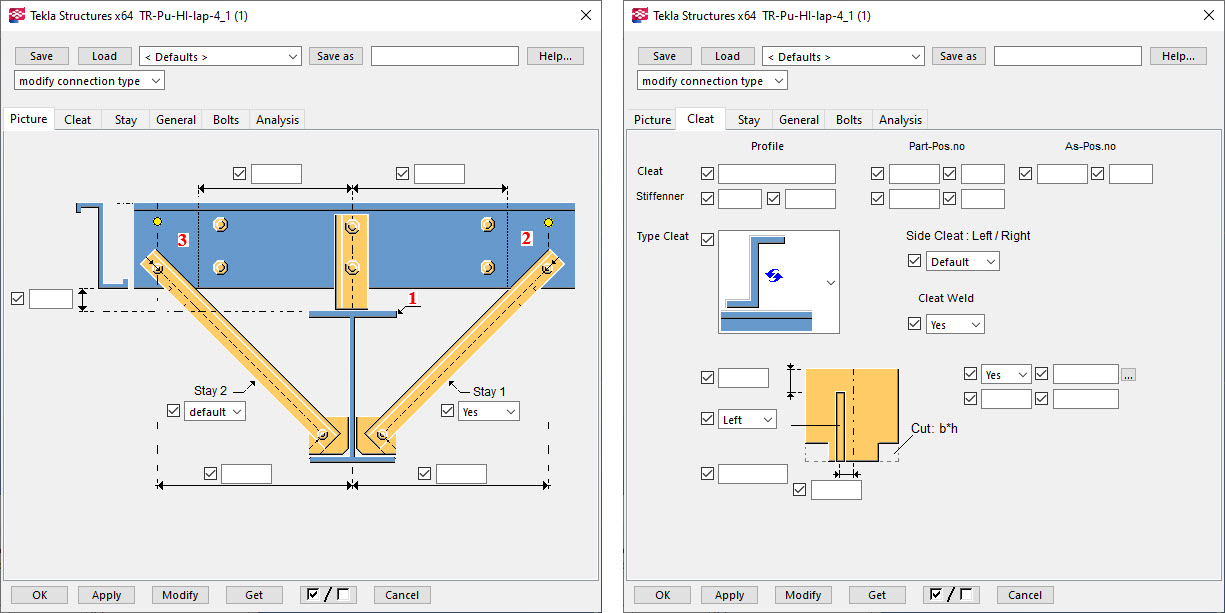Click Cancel in the Picture-tab dialog
The height and width of the screenshot is (613, 1225).
pyautogui.click(x=403, y=595)
